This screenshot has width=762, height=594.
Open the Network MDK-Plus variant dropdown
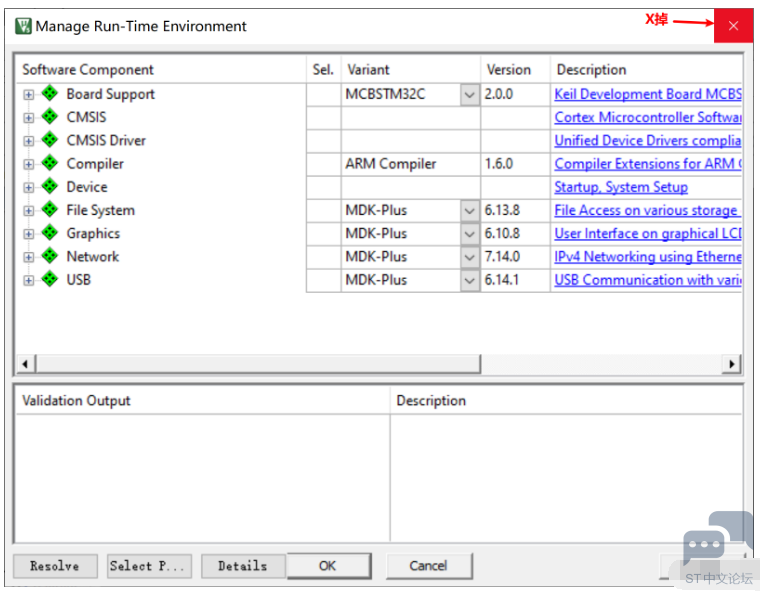[469, 257]
